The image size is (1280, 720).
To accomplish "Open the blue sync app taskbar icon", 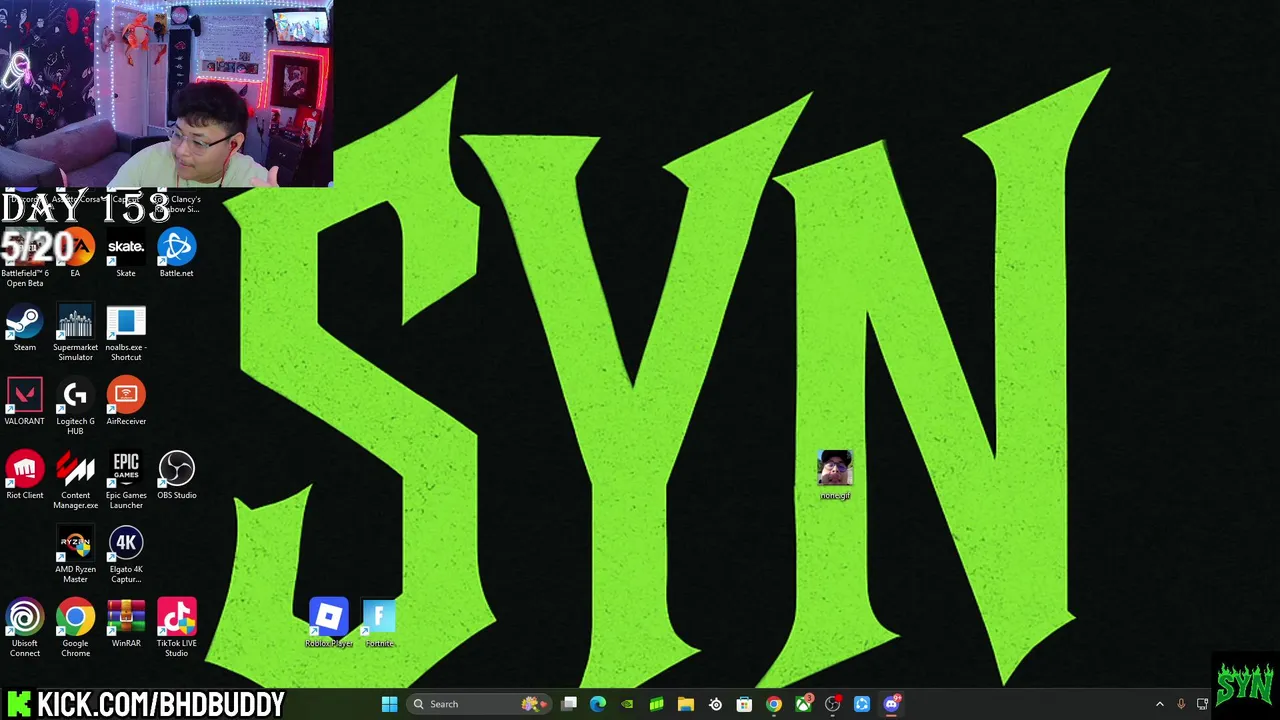I will [861, 704].
